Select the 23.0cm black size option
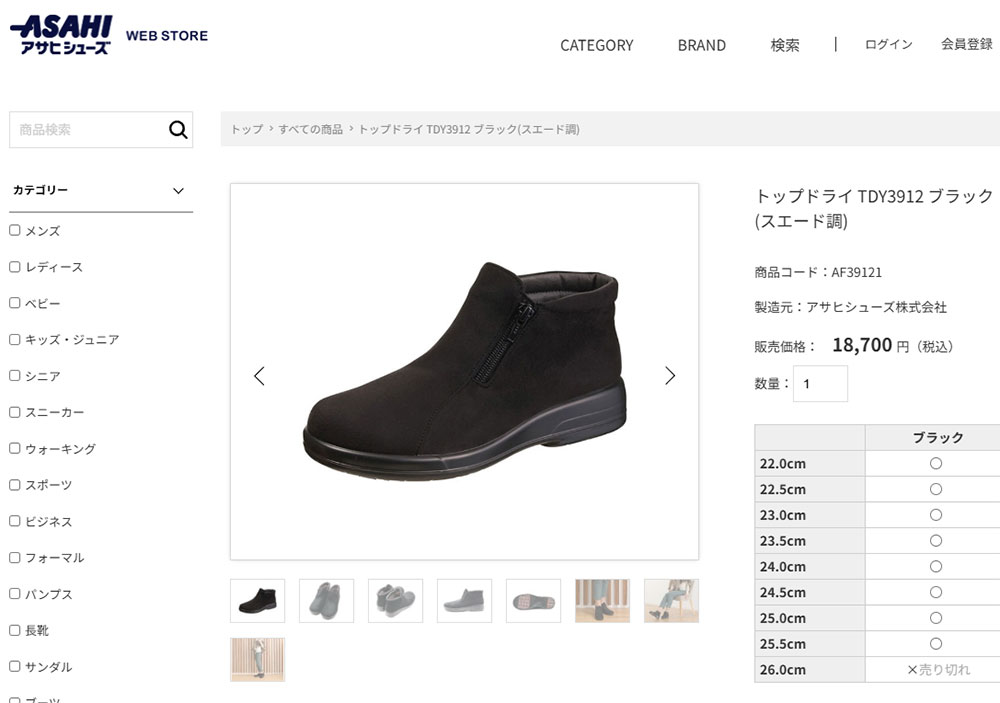This screenshot has width=1000, height=703. 936,515
